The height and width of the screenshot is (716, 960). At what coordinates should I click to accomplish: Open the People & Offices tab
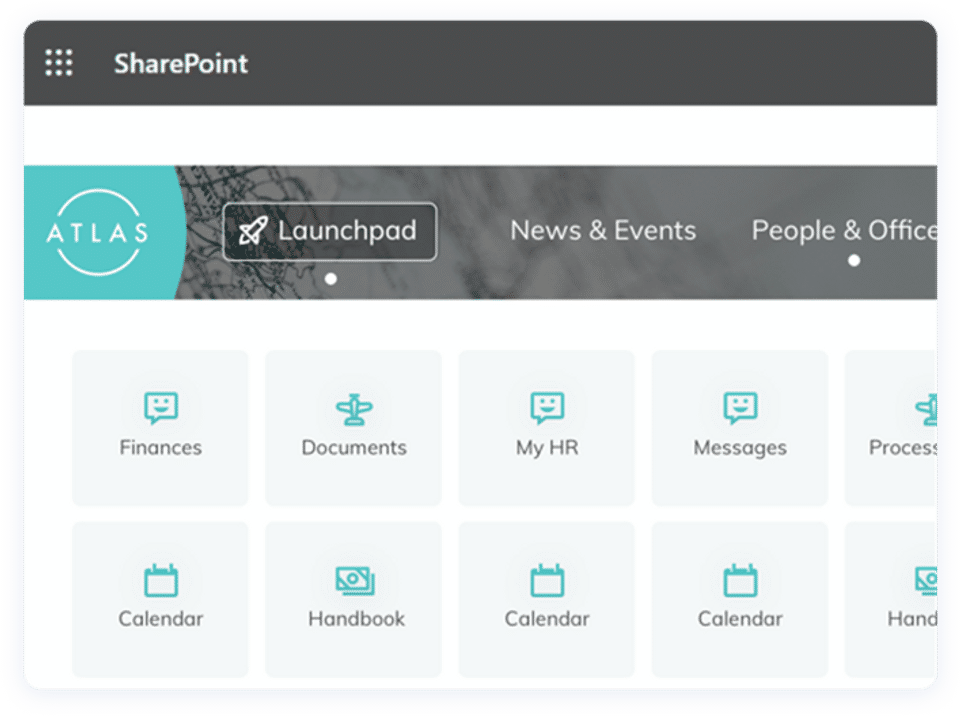click(844, 231)
